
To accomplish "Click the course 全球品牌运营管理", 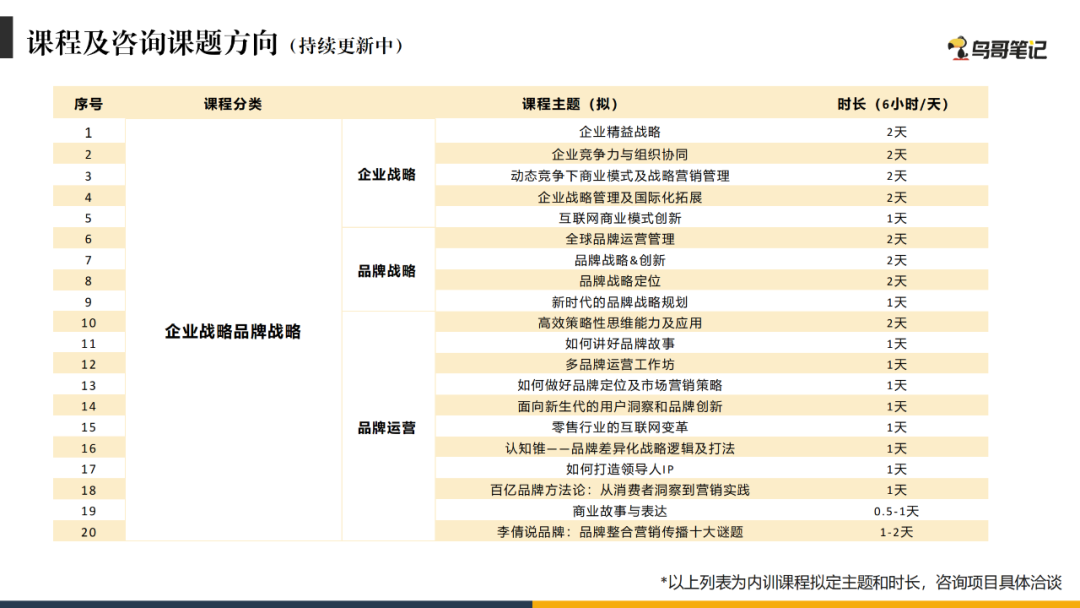I will 620,239.
